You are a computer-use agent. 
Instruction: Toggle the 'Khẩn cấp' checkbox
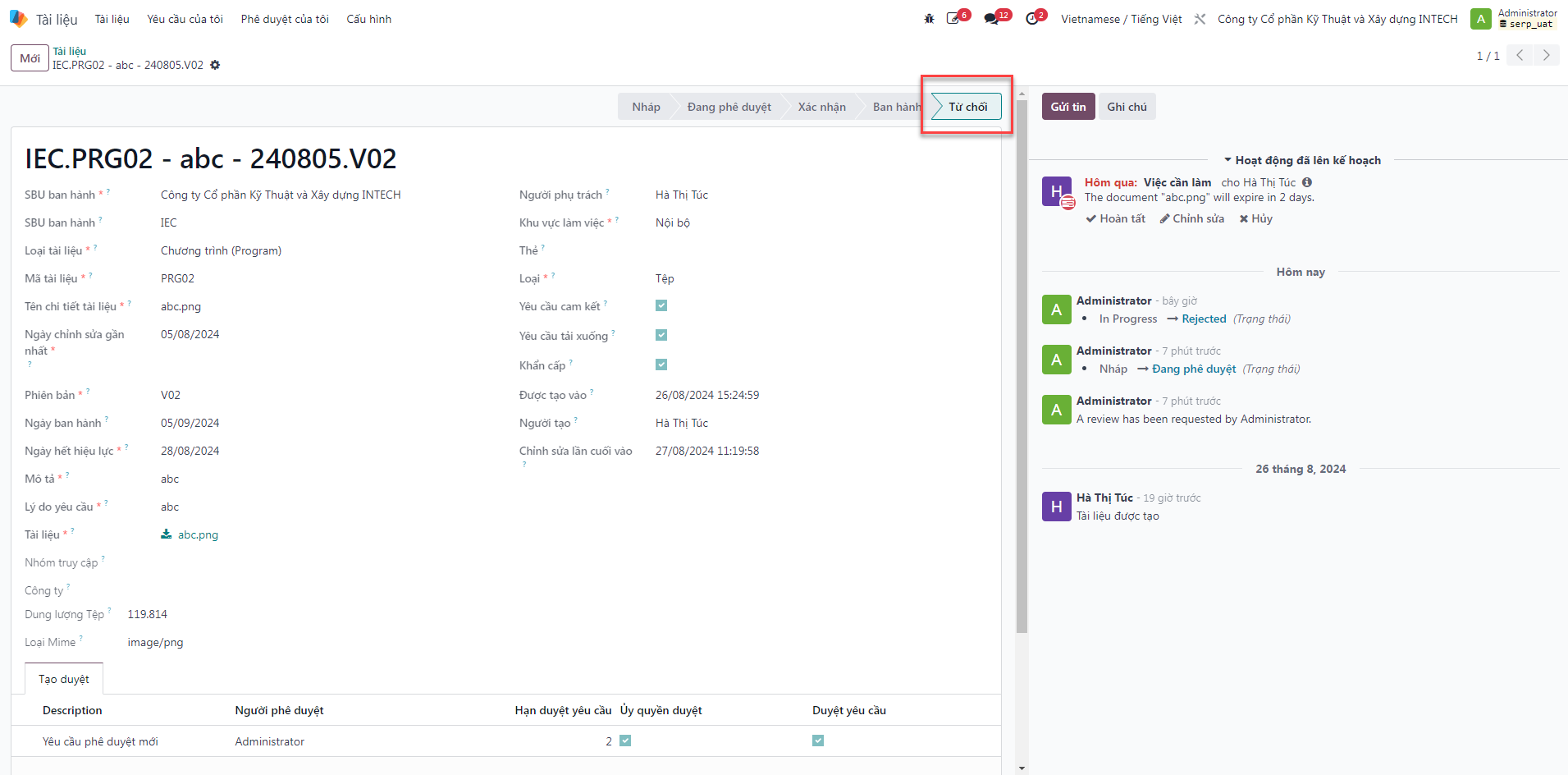[661, 365]
